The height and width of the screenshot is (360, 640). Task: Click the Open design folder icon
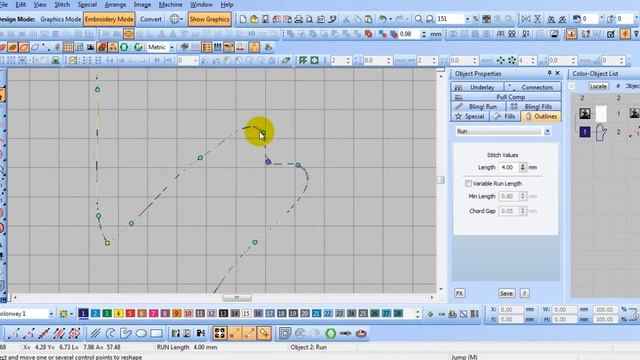(x=254, y=19)
